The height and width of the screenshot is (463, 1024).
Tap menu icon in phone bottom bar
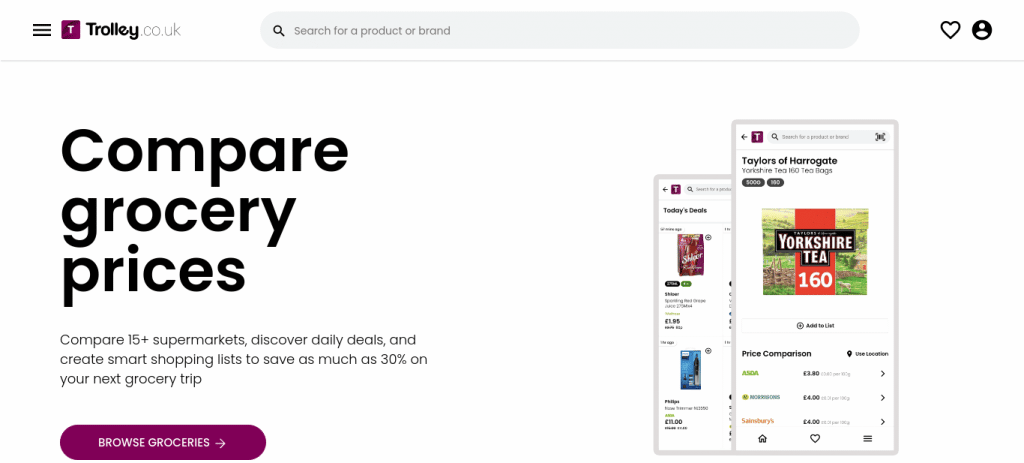coord(868,439)
